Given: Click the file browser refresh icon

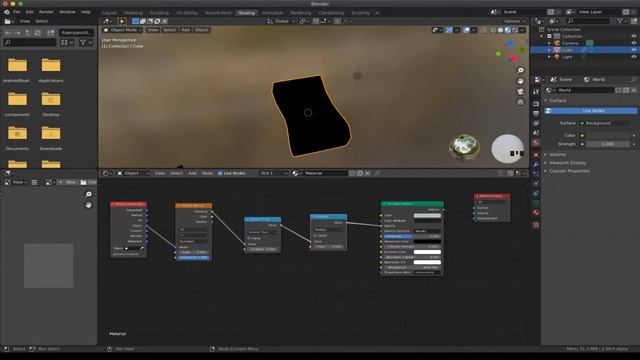Looking at the screenshot, I should tap(38, 33).
